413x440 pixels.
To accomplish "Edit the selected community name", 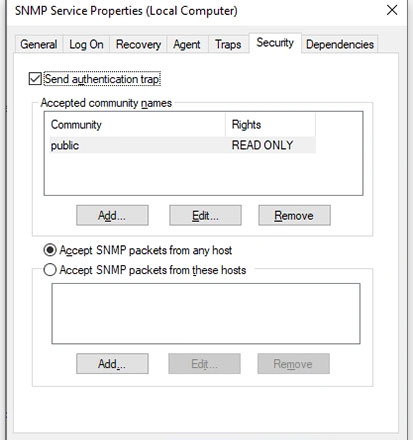I will (205, 215).
